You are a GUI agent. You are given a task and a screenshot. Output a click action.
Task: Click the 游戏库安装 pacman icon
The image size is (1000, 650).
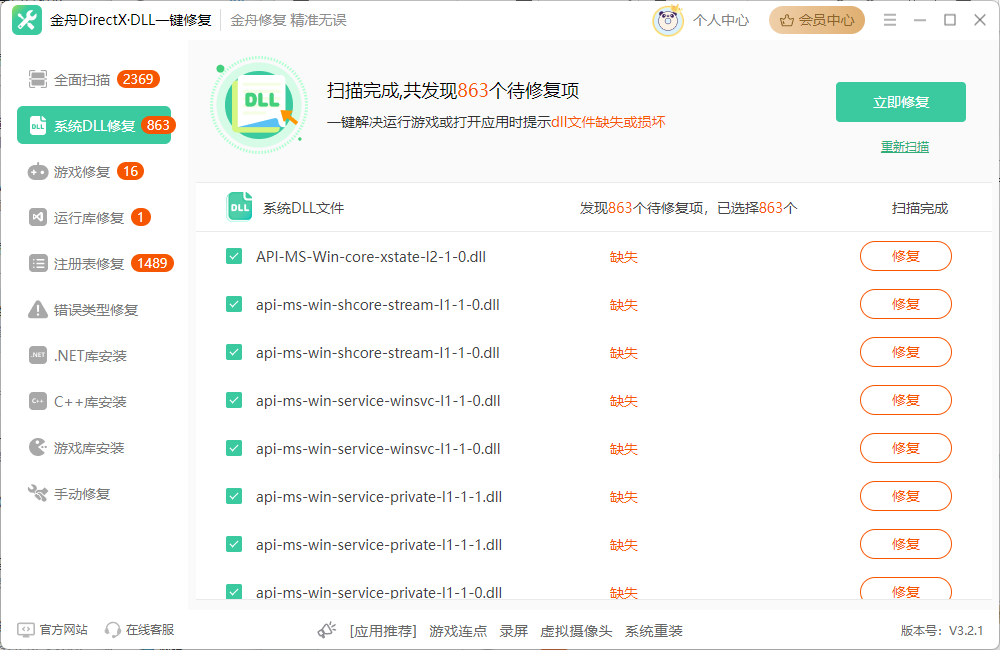tap(38, 447)
